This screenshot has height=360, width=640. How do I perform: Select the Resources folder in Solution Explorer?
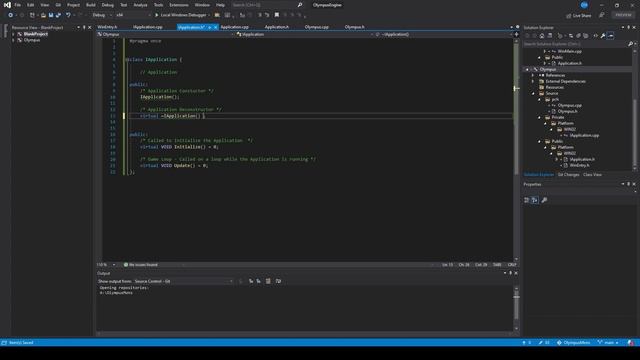pyautogui.click(x=554, y=87)
